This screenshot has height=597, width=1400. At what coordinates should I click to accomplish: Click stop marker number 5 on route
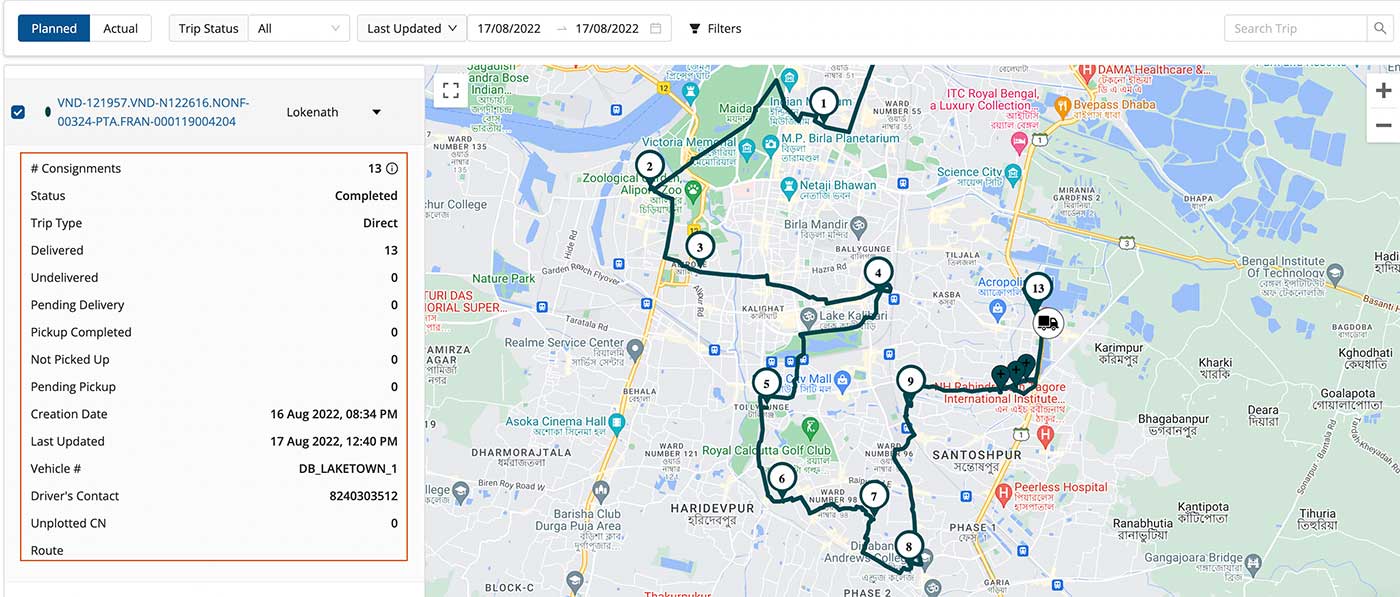[766, 383]
